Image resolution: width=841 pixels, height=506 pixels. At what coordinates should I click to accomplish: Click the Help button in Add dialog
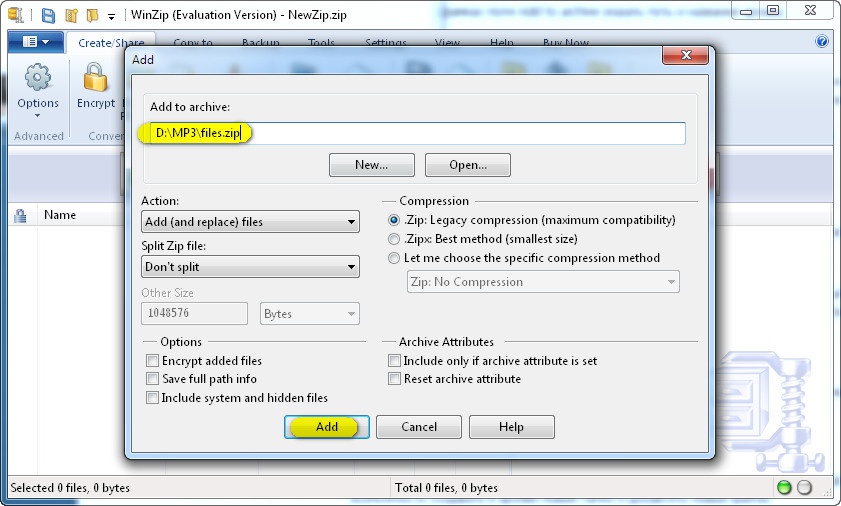click(511, 427)
